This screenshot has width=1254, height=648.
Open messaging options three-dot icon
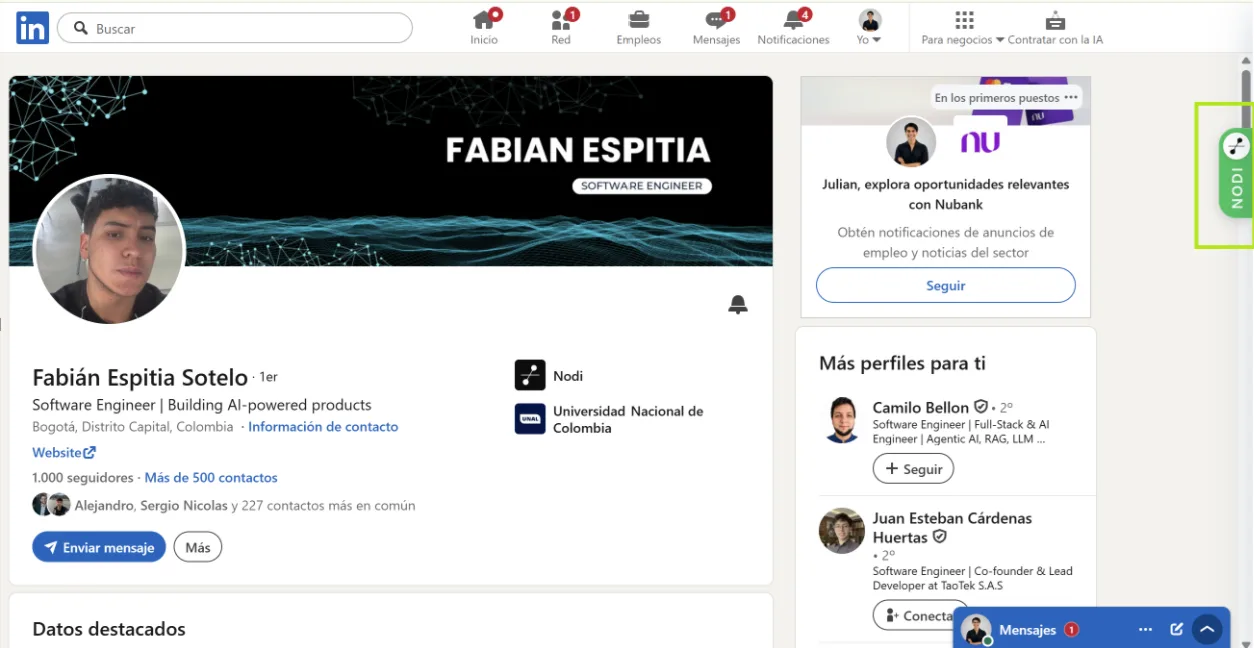[1146, 629]
